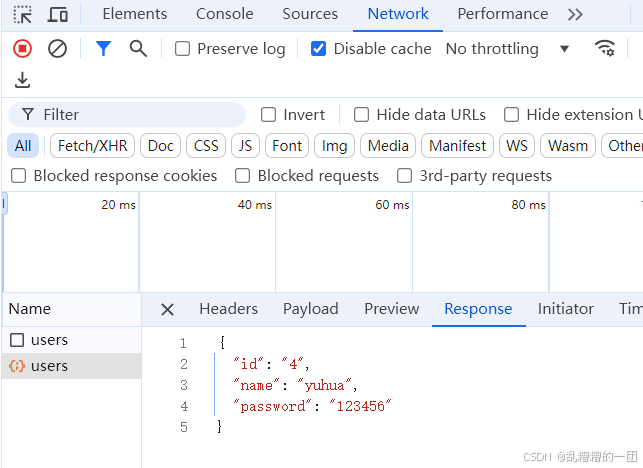Screen dimensions: 643x468
Task: Filter requests by All types
Action: coord(23,146)
